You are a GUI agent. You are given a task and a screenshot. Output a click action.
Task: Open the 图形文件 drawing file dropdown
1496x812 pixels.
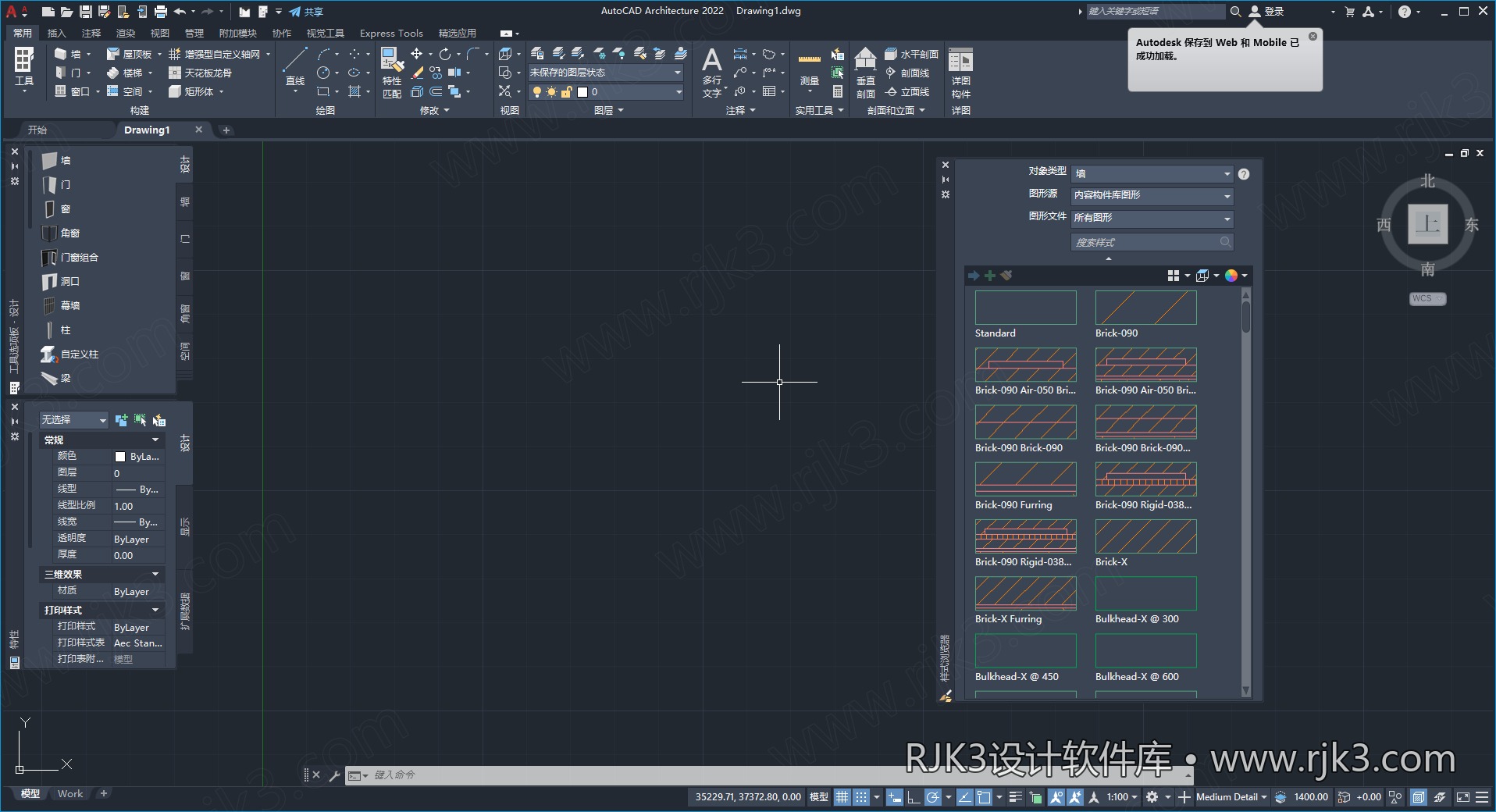[x=1152, y=218]
